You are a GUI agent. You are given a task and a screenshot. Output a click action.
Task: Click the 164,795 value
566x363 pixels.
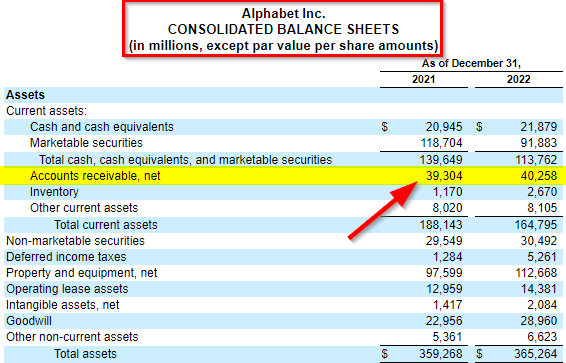536,225
